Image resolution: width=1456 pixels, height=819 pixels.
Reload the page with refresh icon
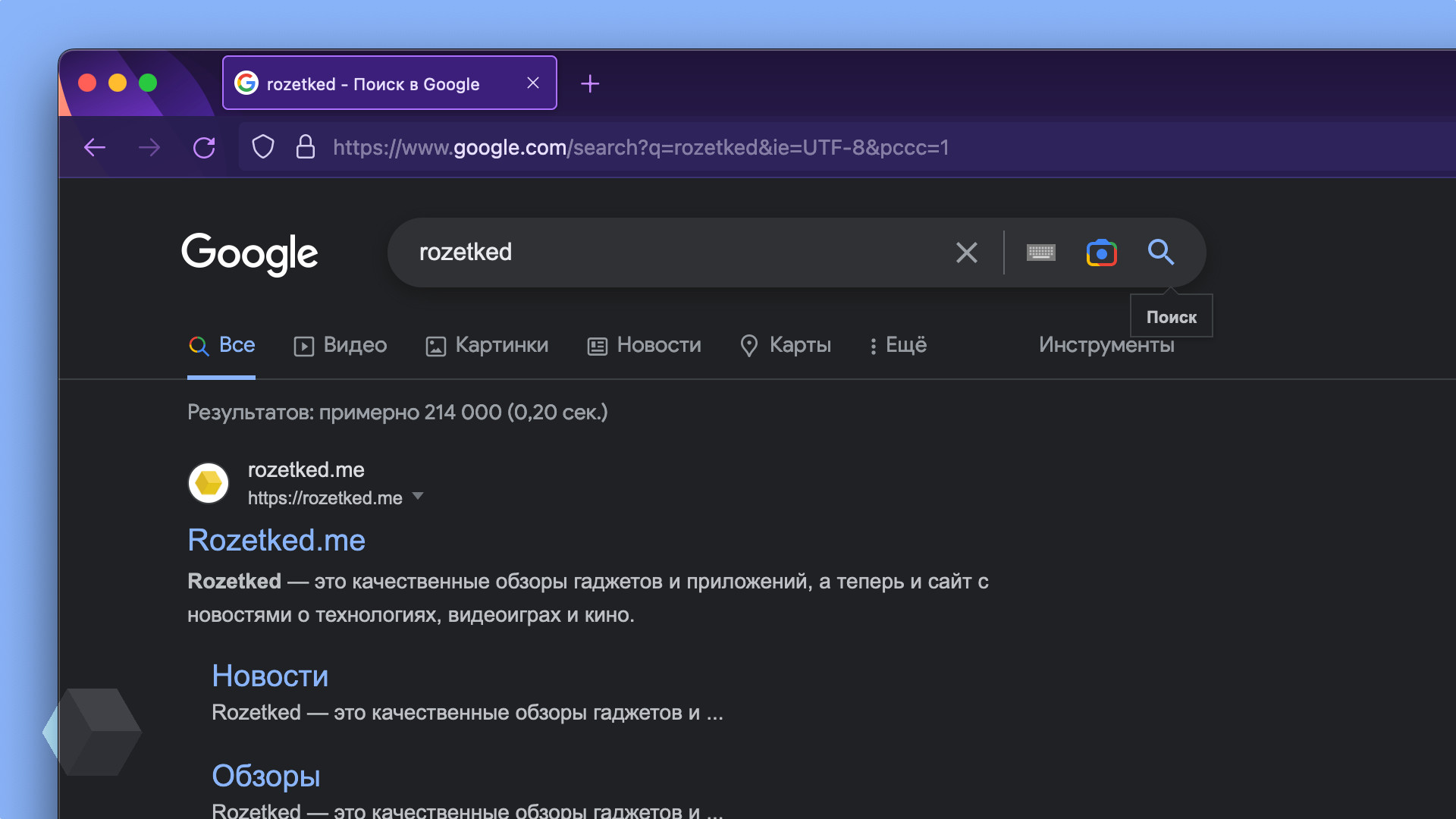point(204,147)
